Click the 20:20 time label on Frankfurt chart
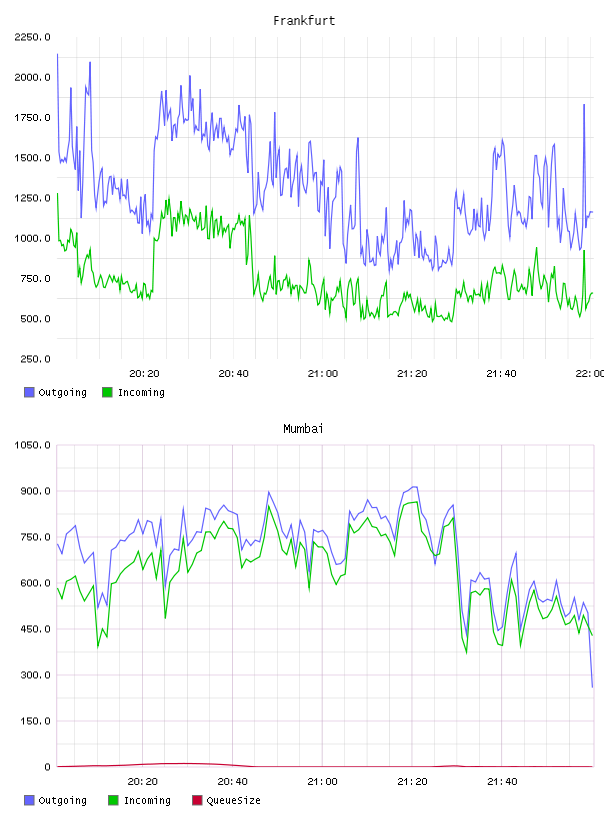The width and height of the screenshot is (608, 816). click(x=144, y=374)
